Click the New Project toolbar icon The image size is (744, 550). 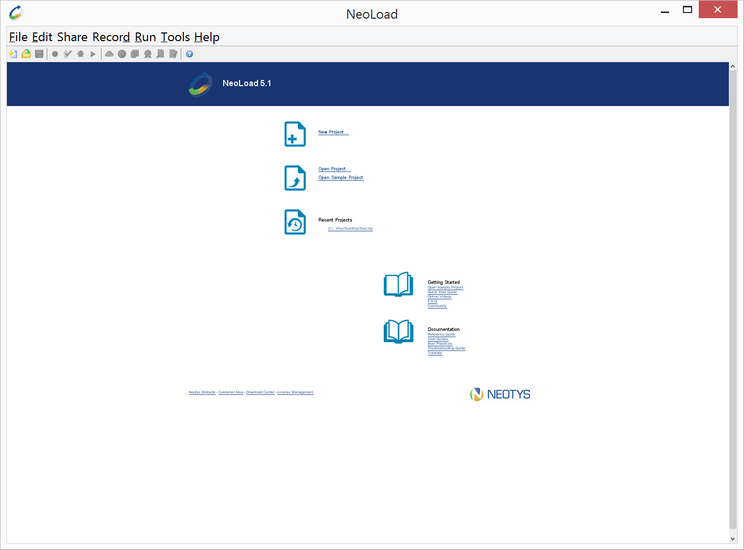13,54
